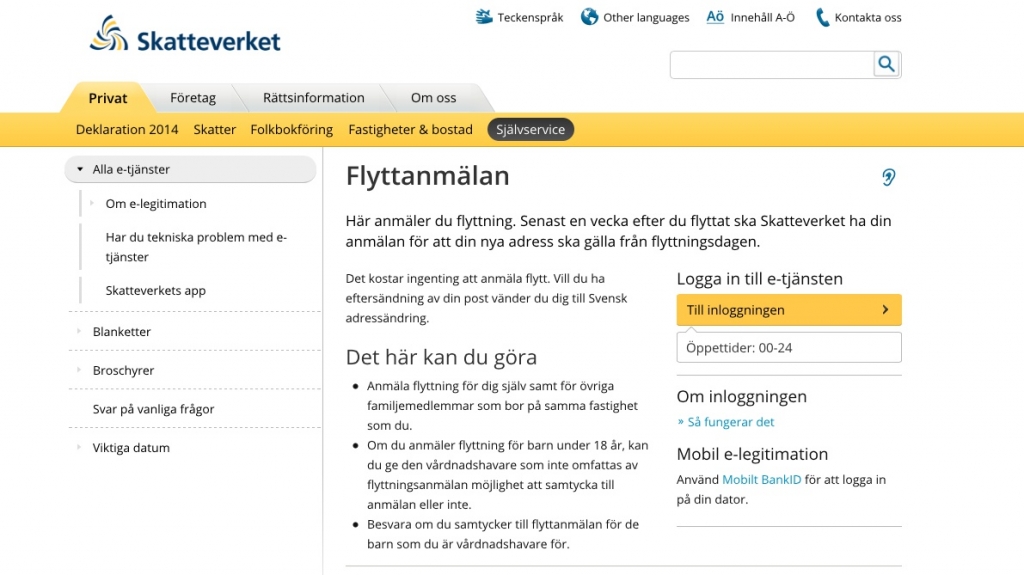This screenshot has width=1024, height=575.
Task: Open the Mobilt BankID link
Action: [x=761, y=480]
